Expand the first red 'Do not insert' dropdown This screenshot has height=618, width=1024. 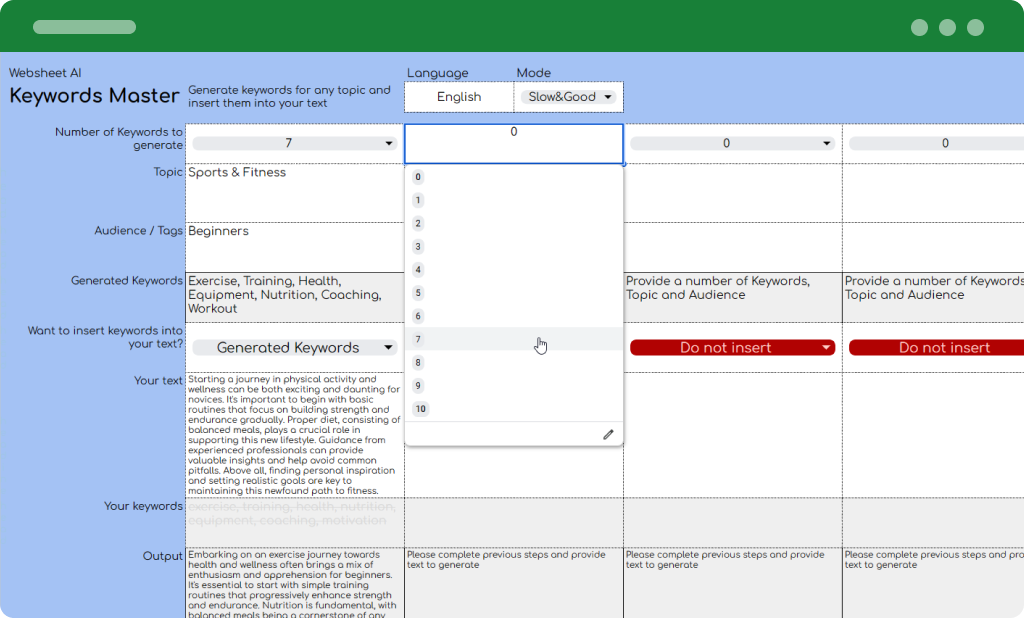(x=732, y=347)
